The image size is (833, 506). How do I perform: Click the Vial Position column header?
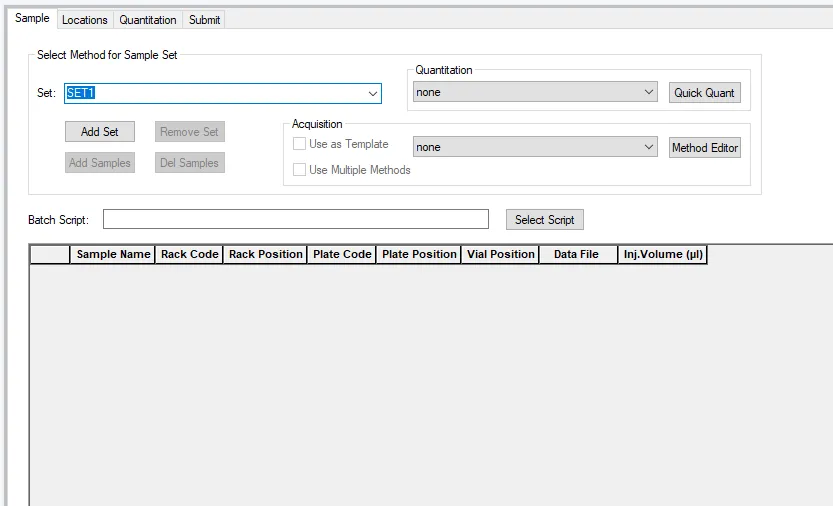pos(500,255)
